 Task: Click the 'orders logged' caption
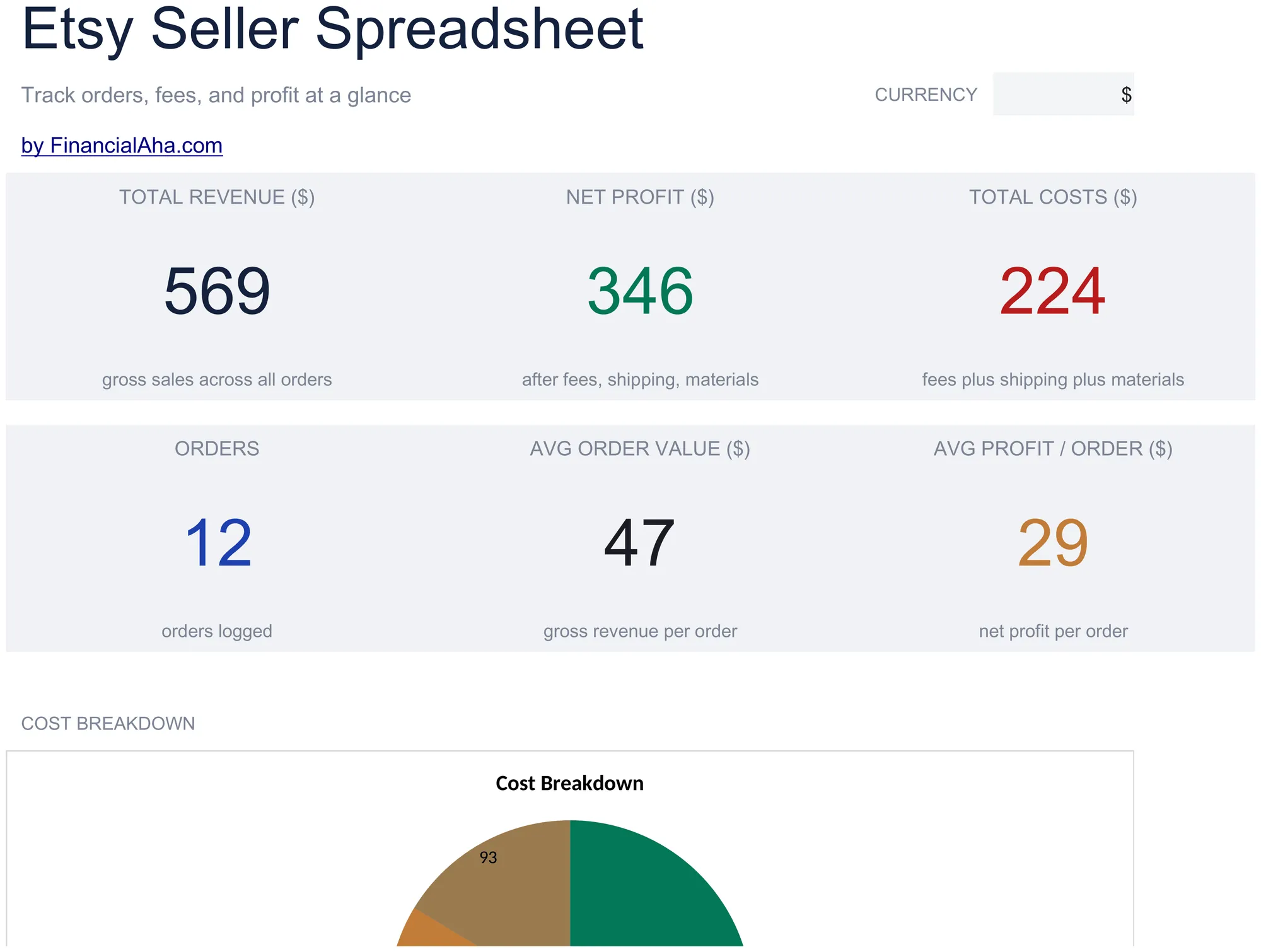(217, 631)
